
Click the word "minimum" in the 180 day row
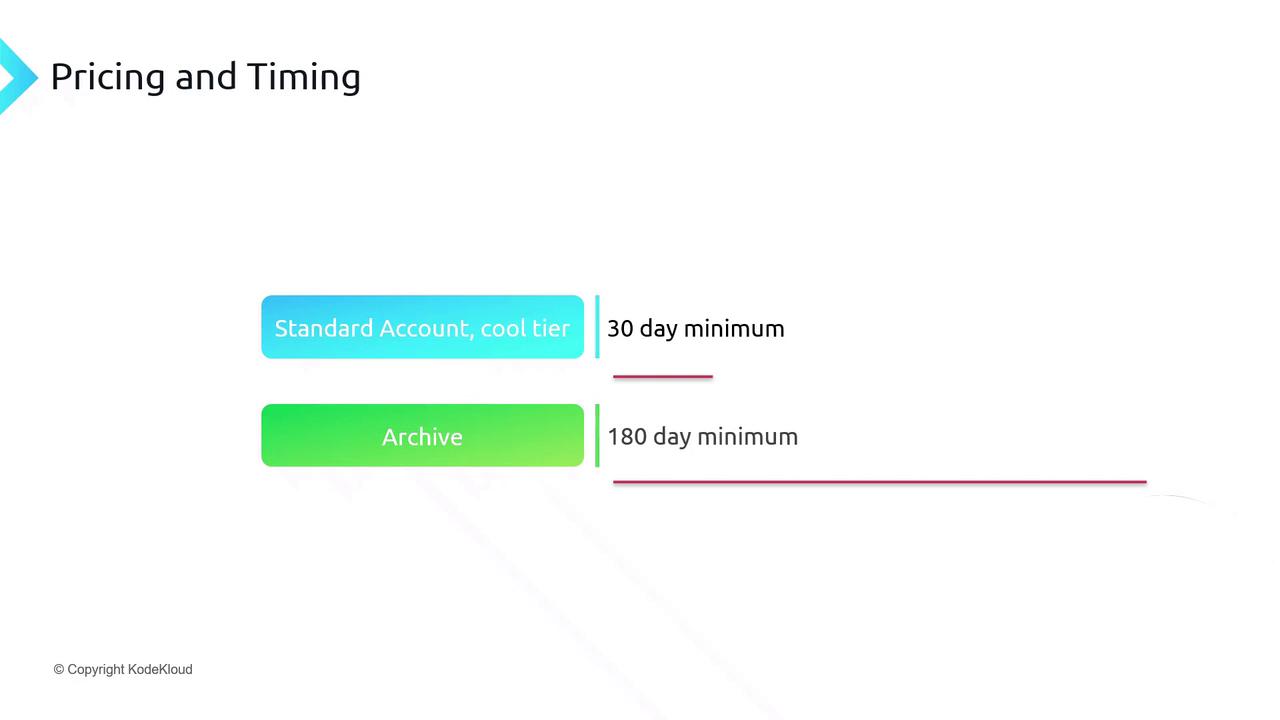coord(747,437)
